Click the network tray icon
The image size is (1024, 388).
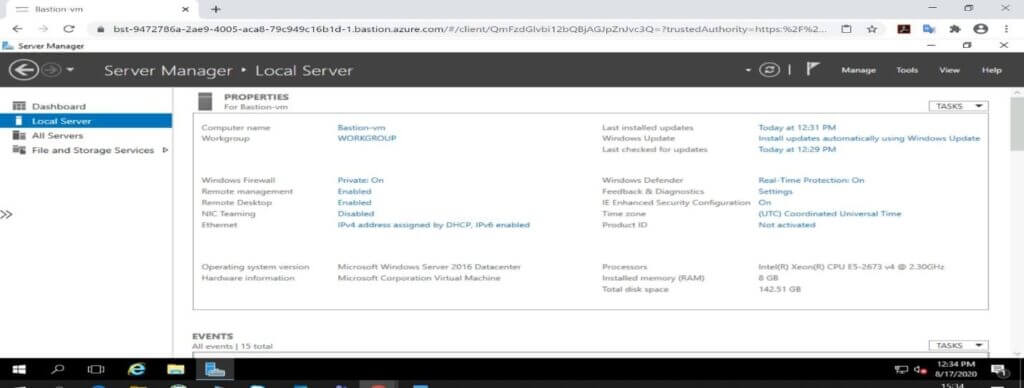(x=902, y=370)
